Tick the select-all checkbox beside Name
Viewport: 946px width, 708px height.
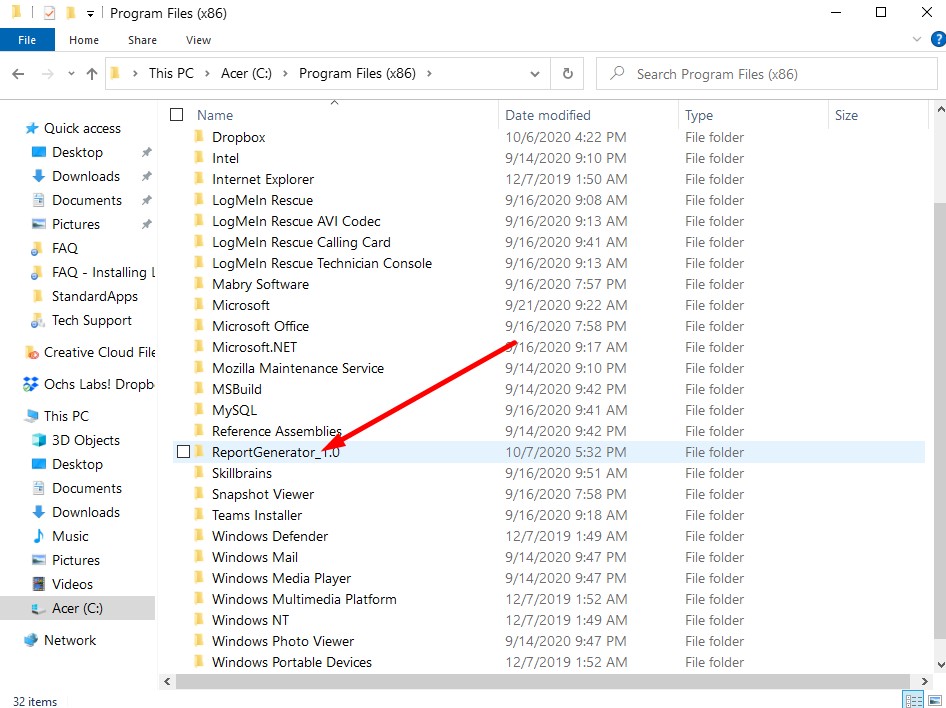tap(176, 115)
